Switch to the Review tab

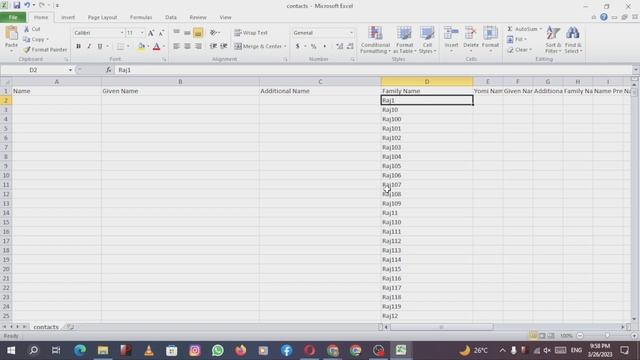pyautogui.click(x=198, y=18)
